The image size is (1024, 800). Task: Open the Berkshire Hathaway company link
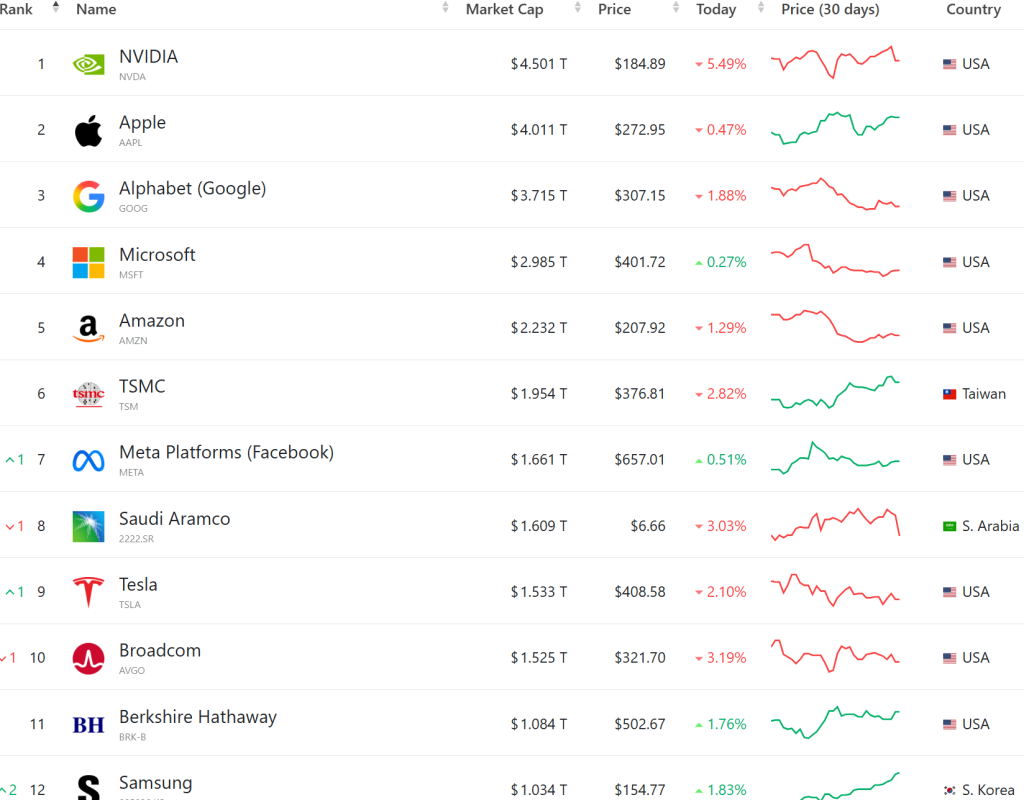tap(197, 717)
